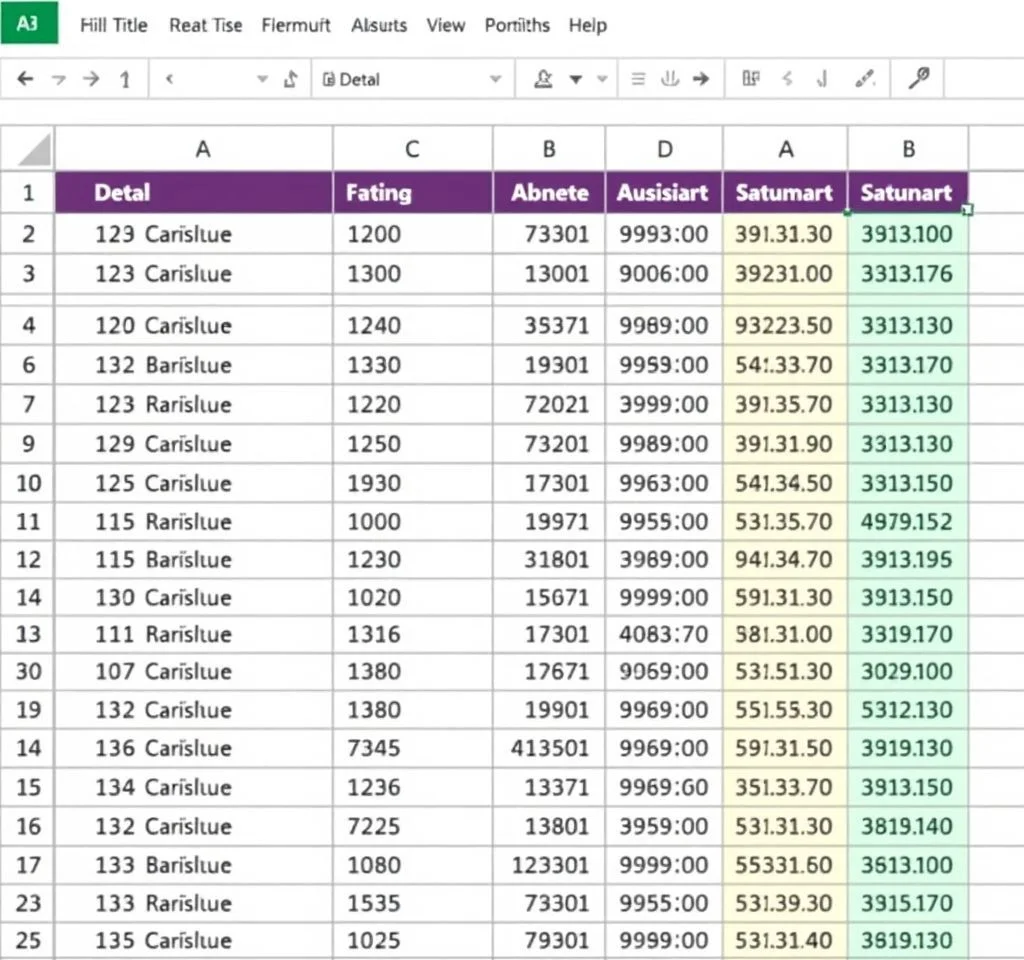The width and height of the screenshot is (1024, 960).
Task: Click the horizontal lines align icon
Action: tap(637, 80)
